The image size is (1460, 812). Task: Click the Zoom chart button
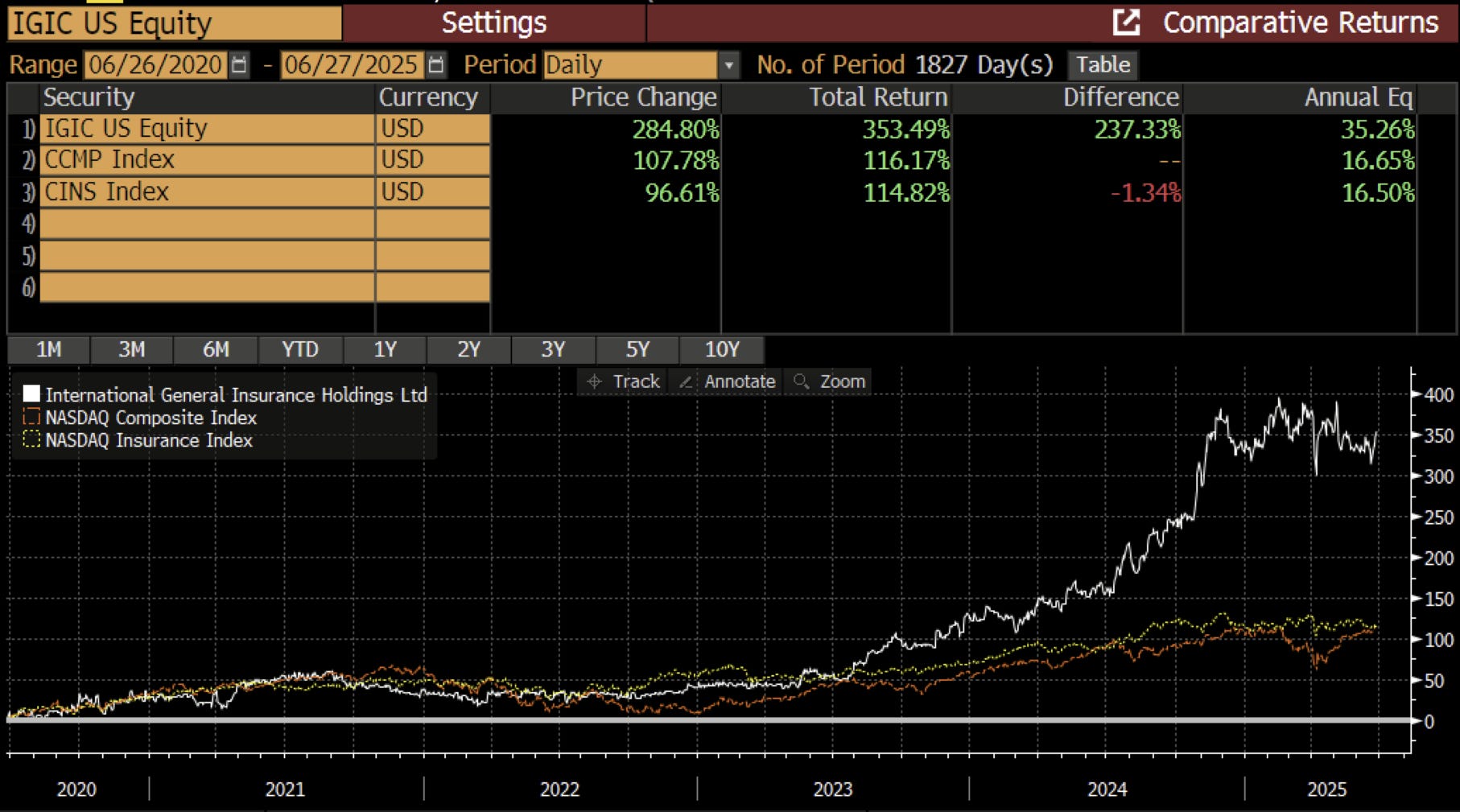(828, 381)
